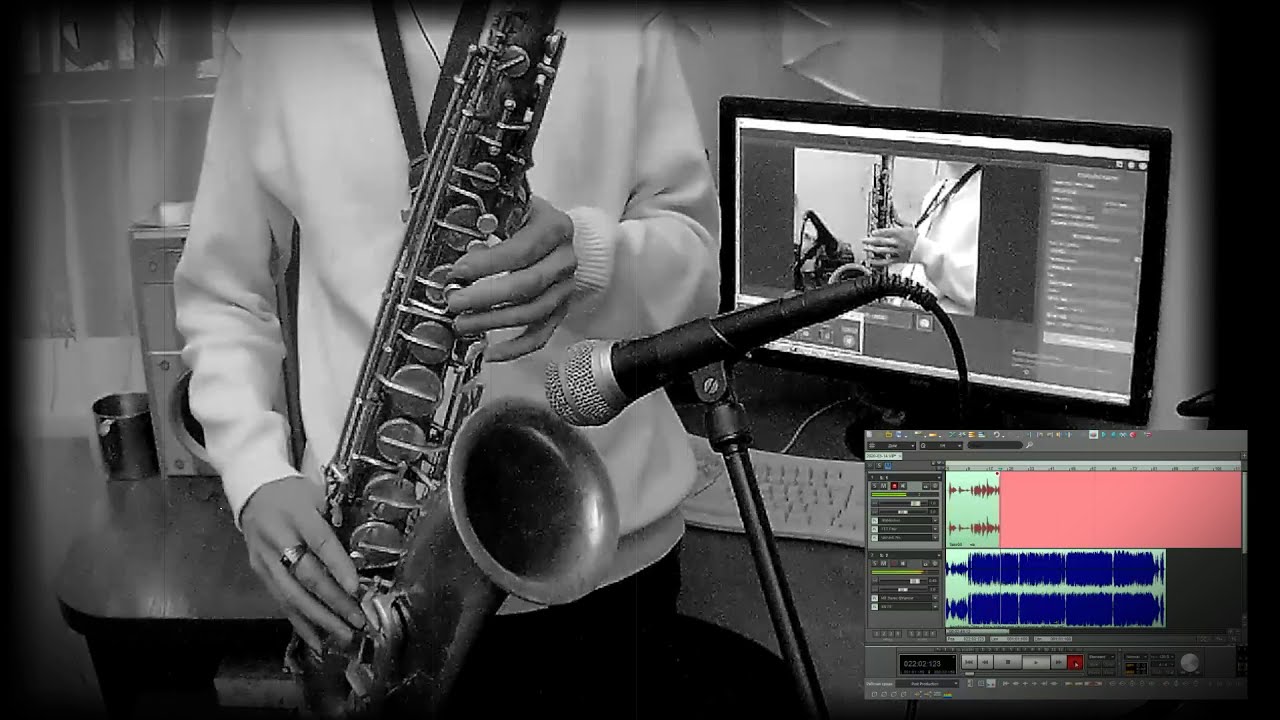Open the second toolbar dropdown beside the search field
Image resolution: width=1280 pixels, height=720 pixels.
[941, 446]
